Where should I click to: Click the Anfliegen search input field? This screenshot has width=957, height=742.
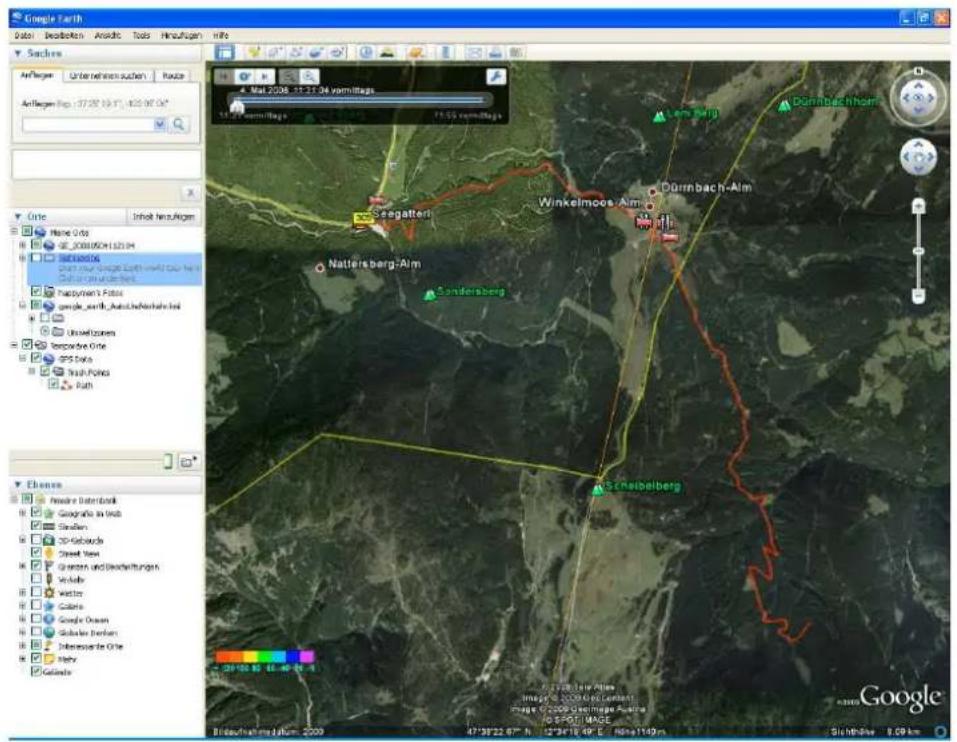89,124
